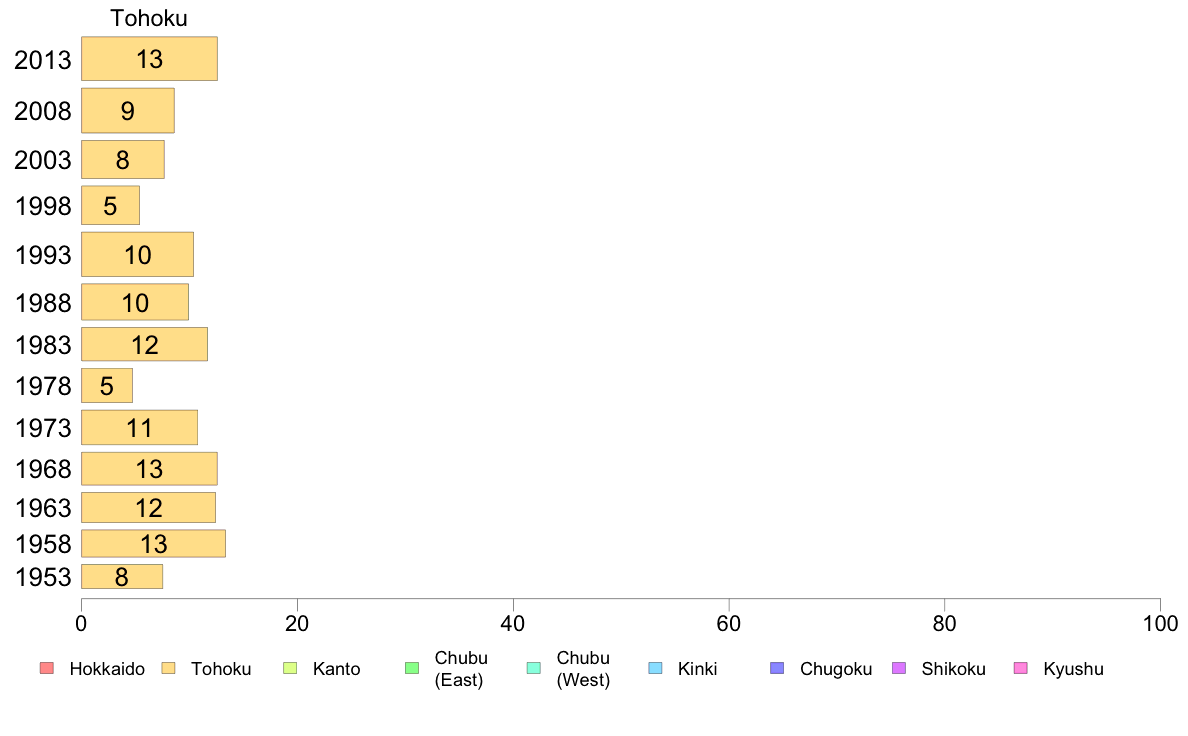Click the Kanto yellow-green legend swatch
The width and height of the screenshot is (1188, 736).
click(289, 668)
